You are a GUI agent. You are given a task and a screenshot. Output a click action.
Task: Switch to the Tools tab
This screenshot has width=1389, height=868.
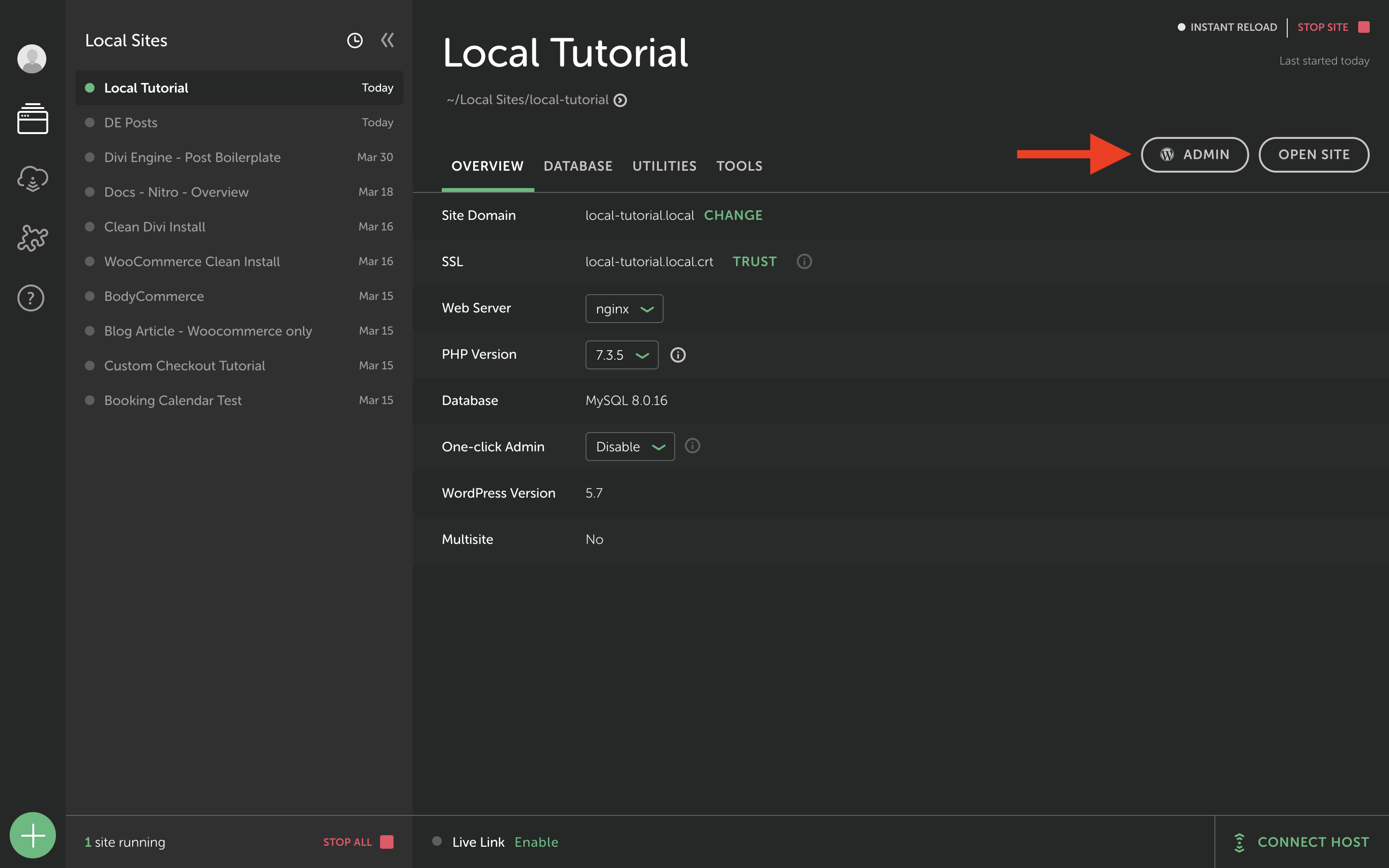pyautogui.click(x=739, y=166)
